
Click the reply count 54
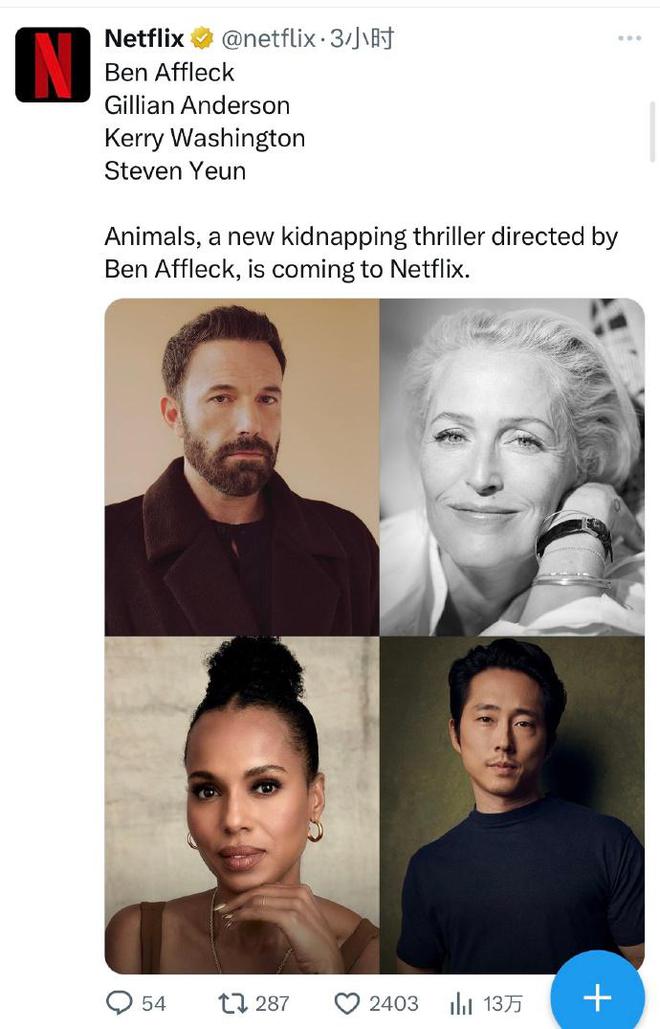point(154,1003)
